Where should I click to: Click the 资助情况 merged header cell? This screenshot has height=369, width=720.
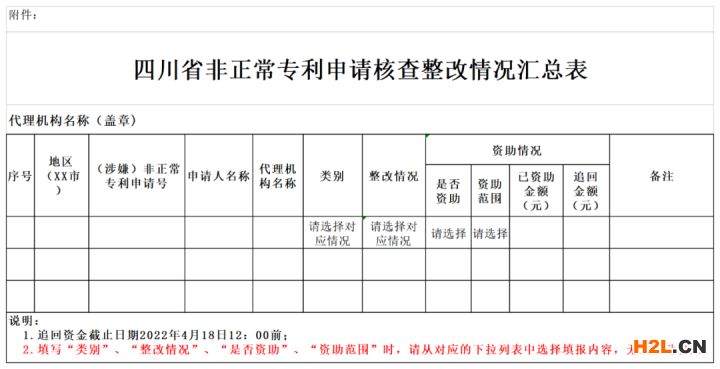517,150
